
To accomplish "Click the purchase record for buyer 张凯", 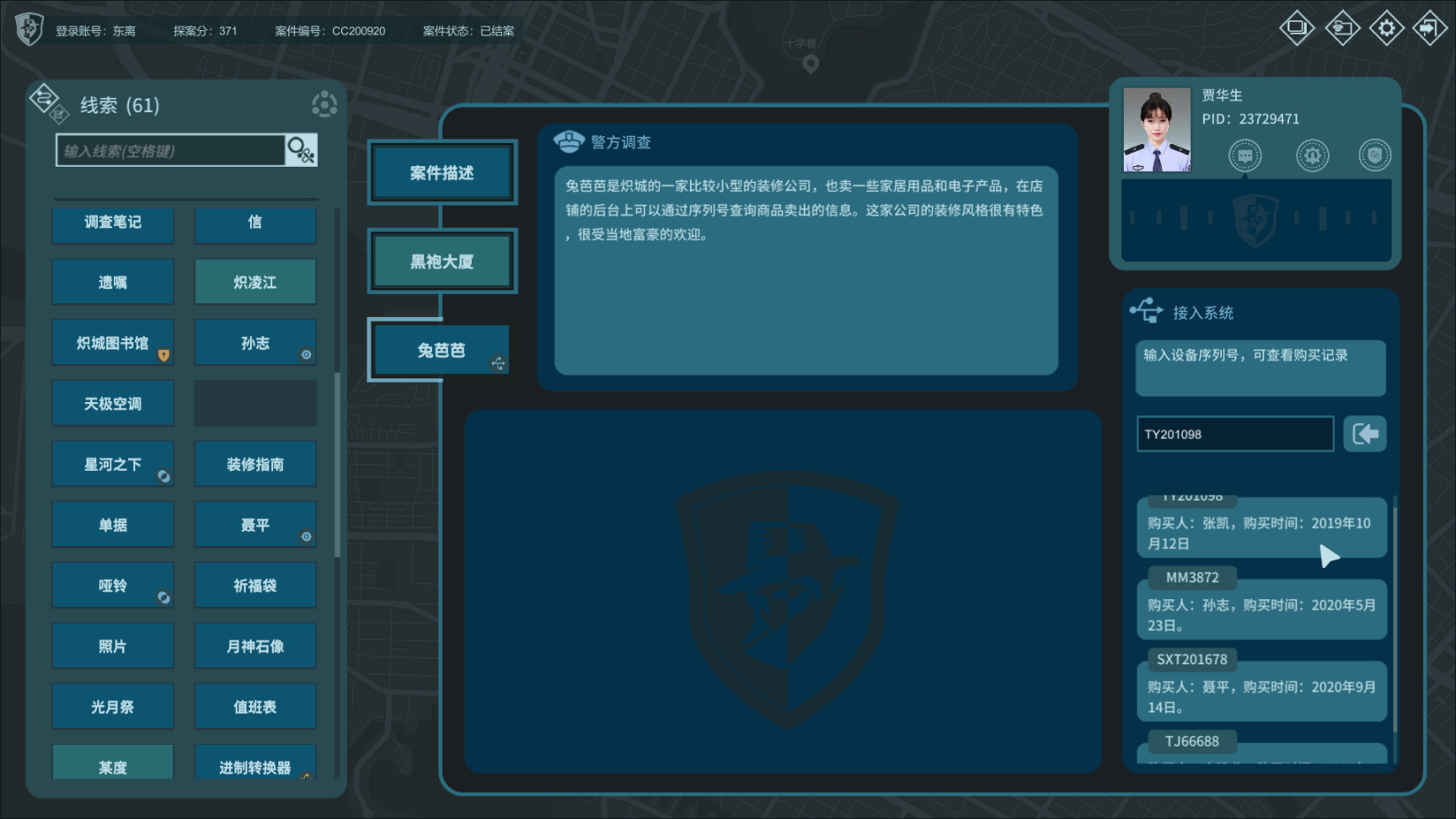I will tap(1261, 528).
